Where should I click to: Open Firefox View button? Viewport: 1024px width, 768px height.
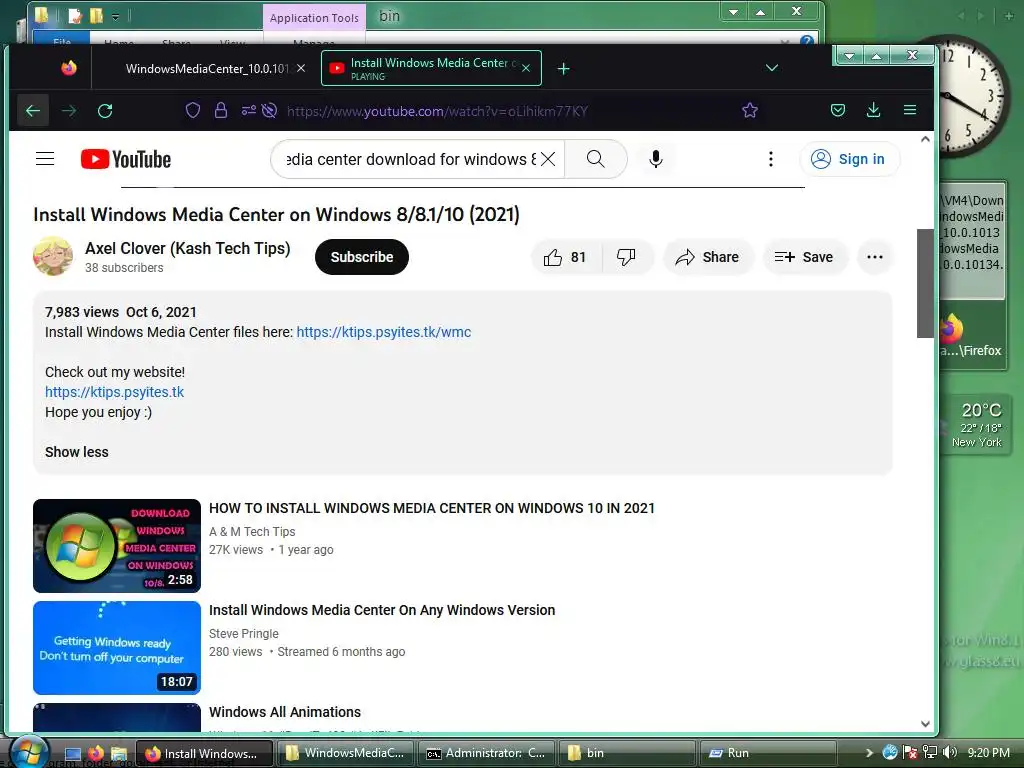(69, 68)
